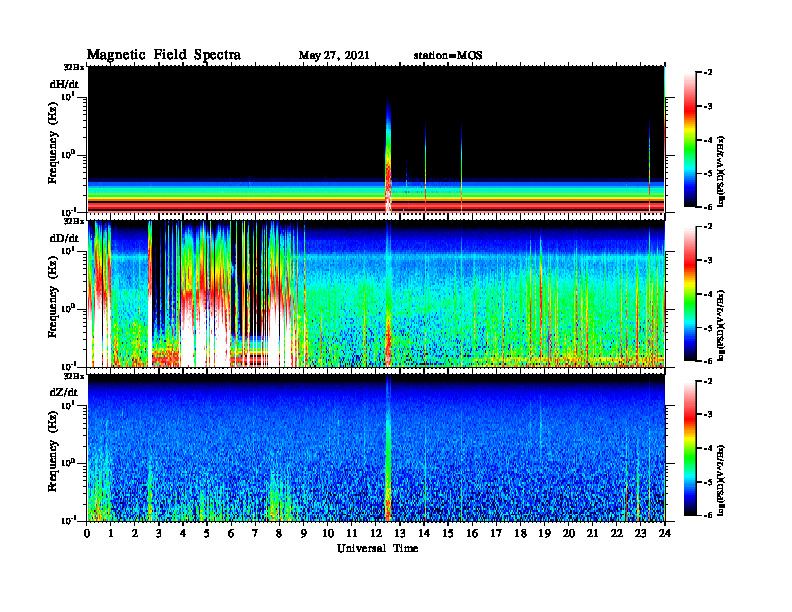
Task: Click the "-2" value on dH/dt color scale
Action: pyautogui.click(x=708, y=73)
